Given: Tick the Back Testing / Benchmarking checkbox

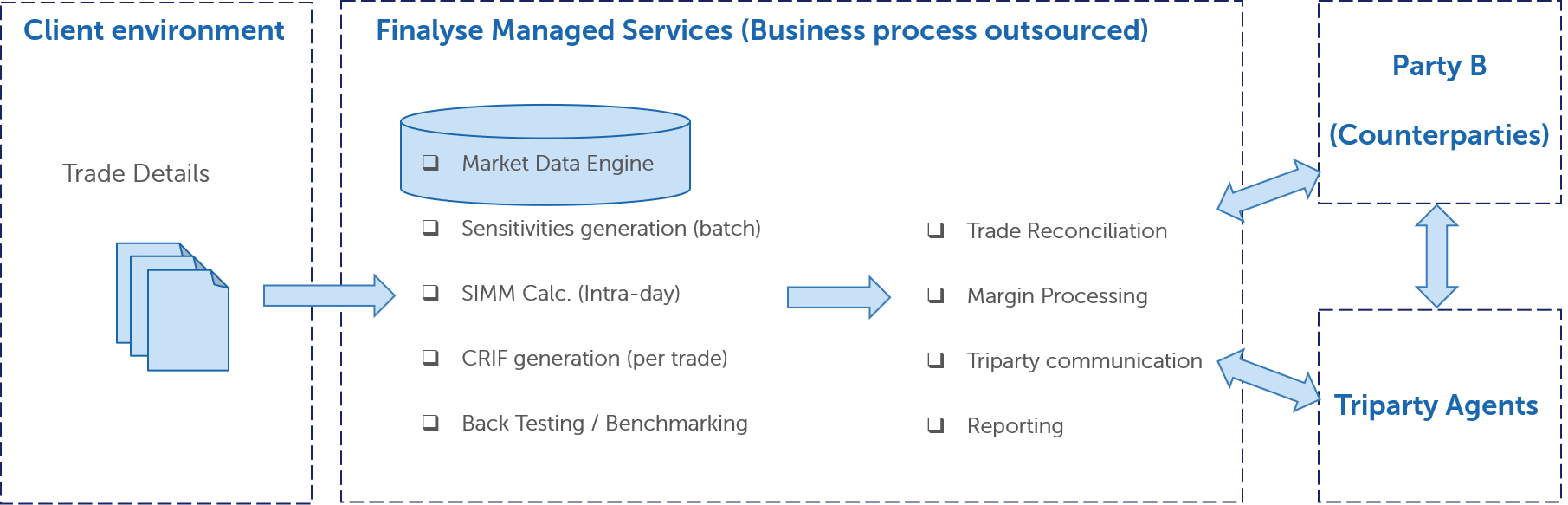Looking at the screenshot, I should (x=430, y=423).
